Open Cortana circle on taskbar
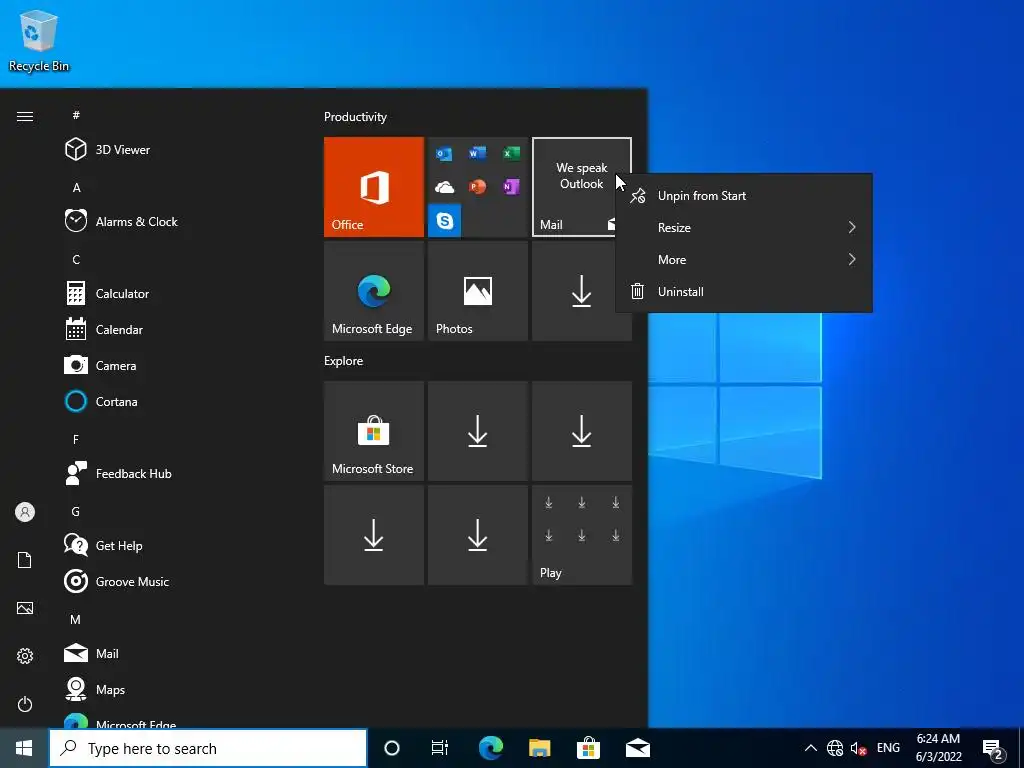1024x768 pixels. [392, 748]
